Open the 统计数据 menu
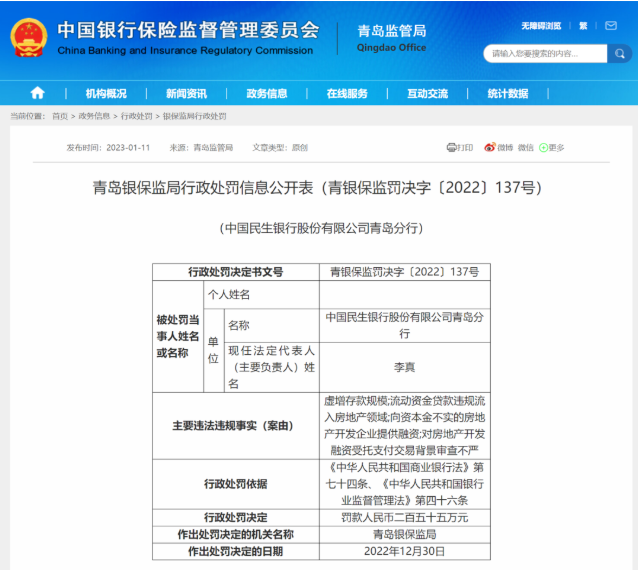638x570 pixels. pyautogui.click(x=508, y=94)
